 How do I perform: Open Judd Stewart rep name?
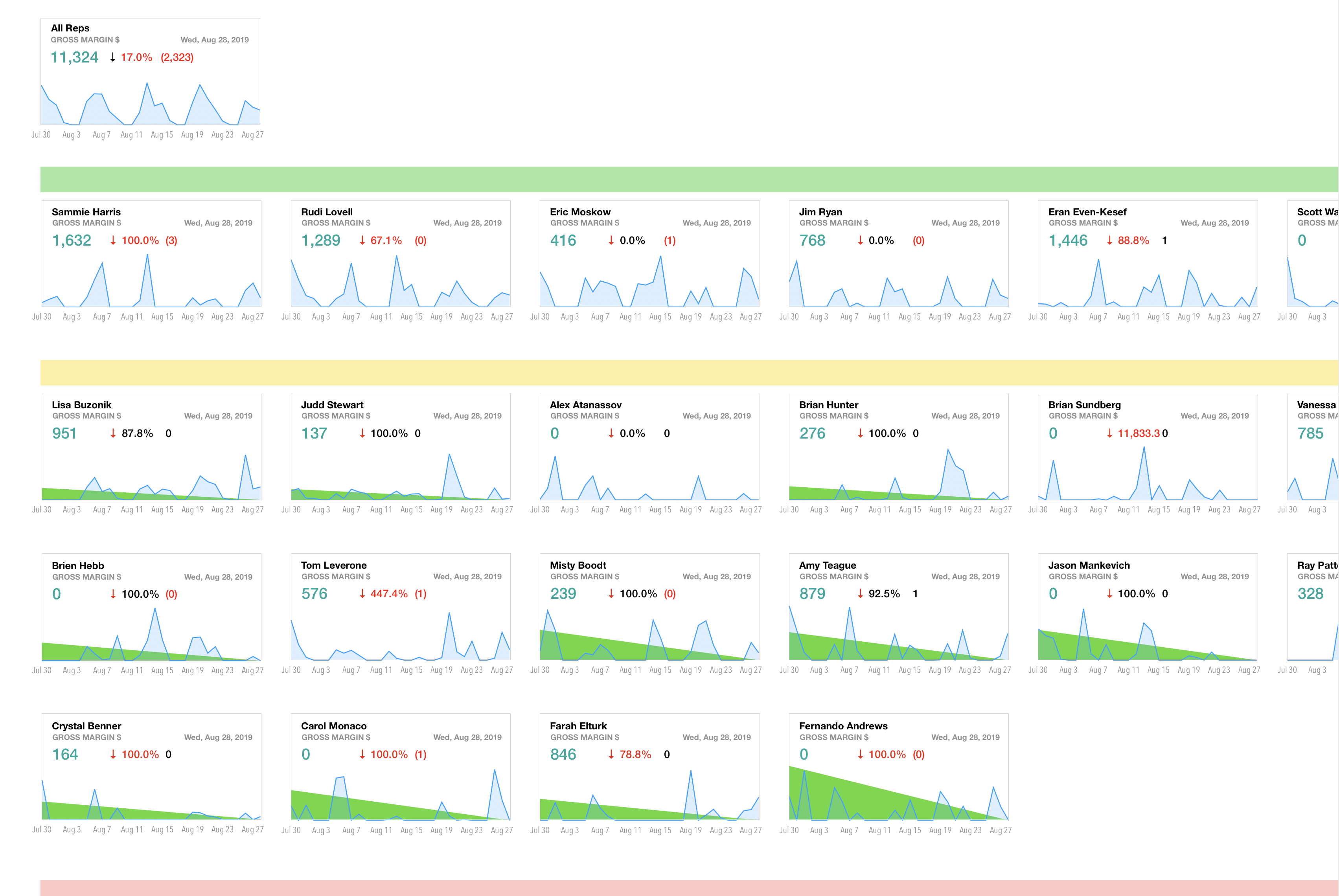click(x=332, y=405)
